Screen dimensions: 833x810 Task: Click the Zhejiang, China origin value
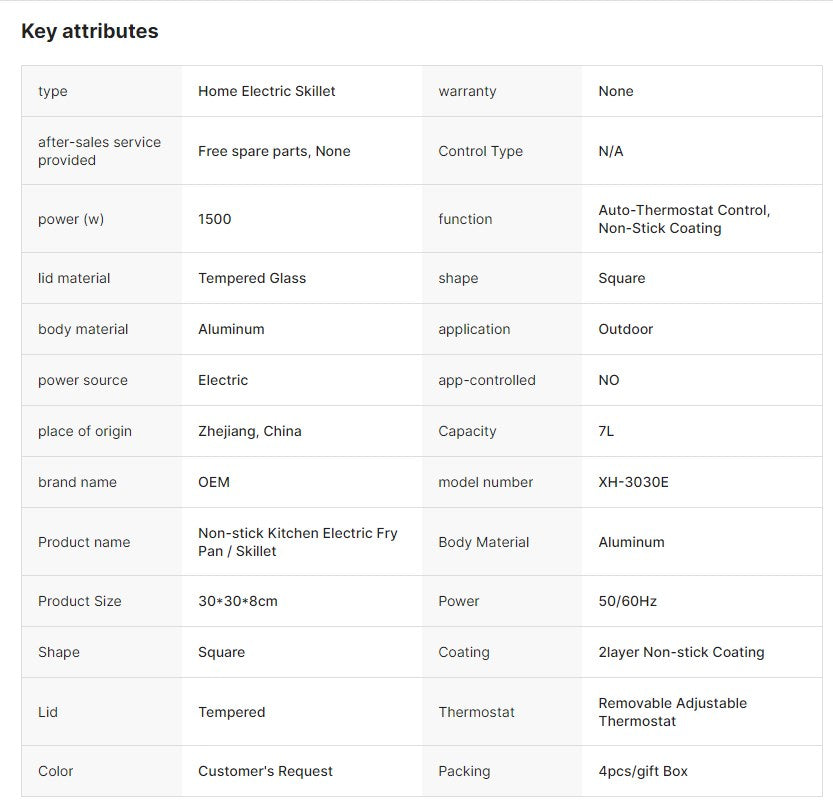250,431
